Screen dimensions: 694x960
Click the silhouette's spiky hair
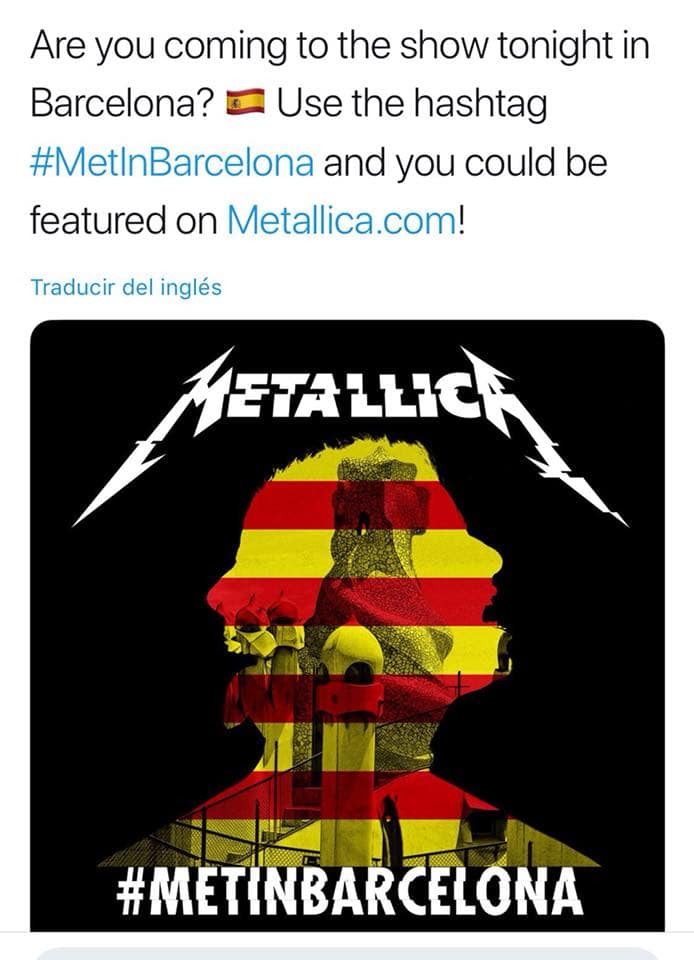[343, 460]
